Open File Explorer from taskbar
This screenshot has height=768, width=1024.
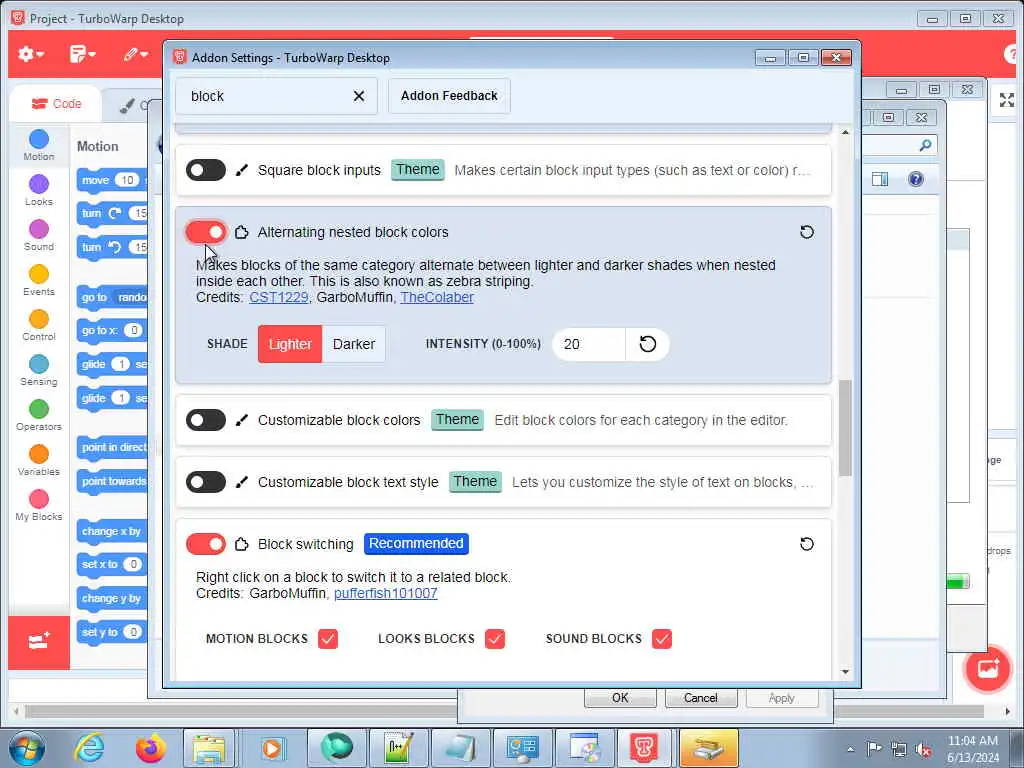(208, 748)
